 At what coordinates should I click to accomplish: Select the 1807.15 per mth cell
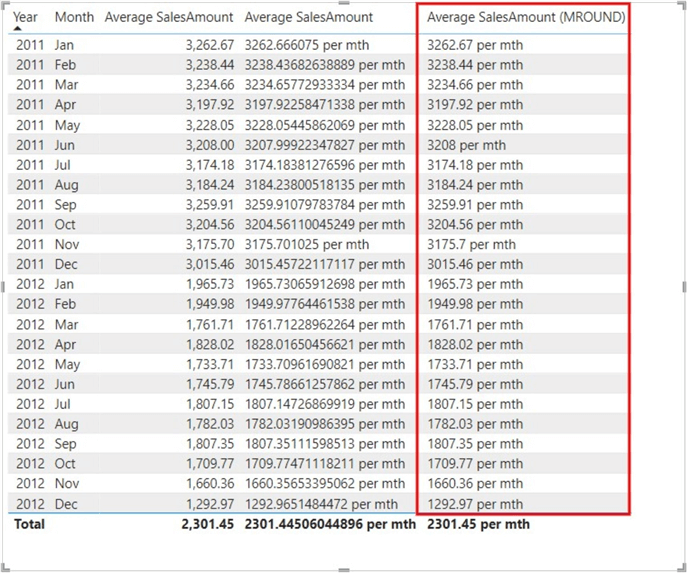pyautogui.click(x=475, y=404)
